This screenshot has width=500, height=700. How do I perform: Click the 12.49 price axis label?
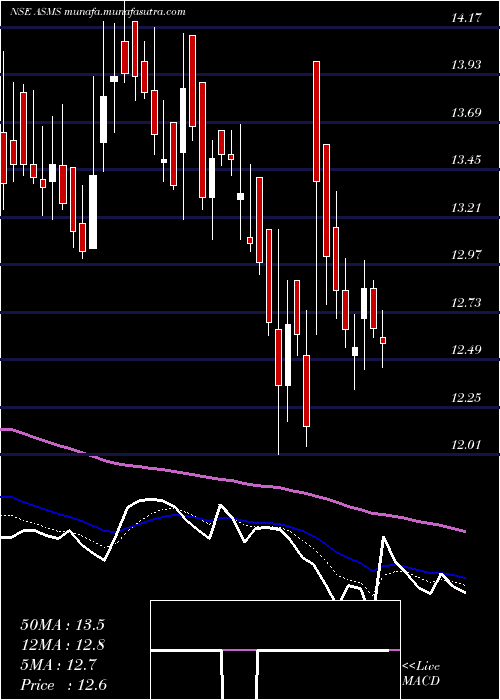tap(467, 350)
